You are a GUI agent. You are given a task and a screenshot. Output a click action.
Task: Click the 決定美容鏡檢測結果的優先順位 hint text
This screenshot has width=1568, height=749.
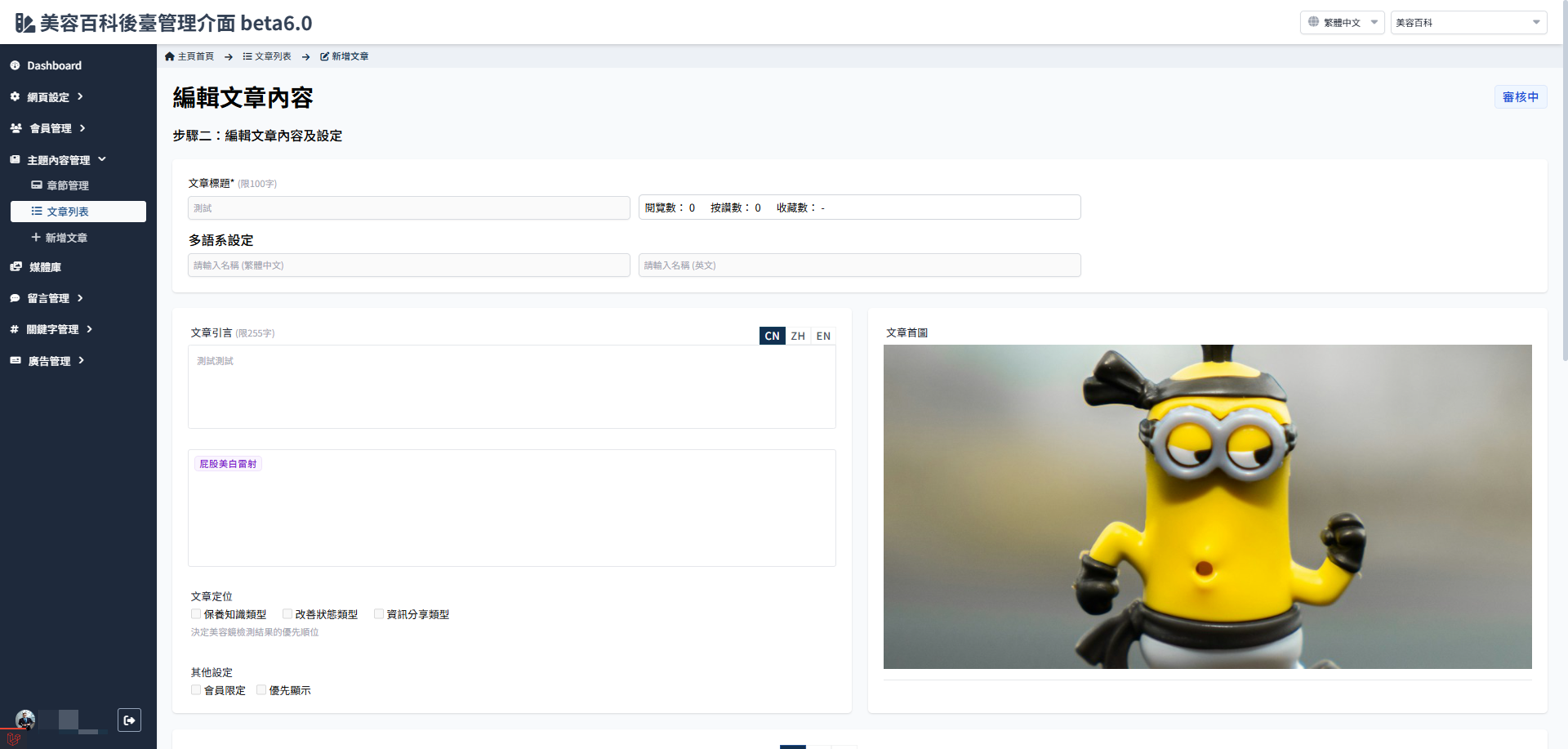click(255, 632)
